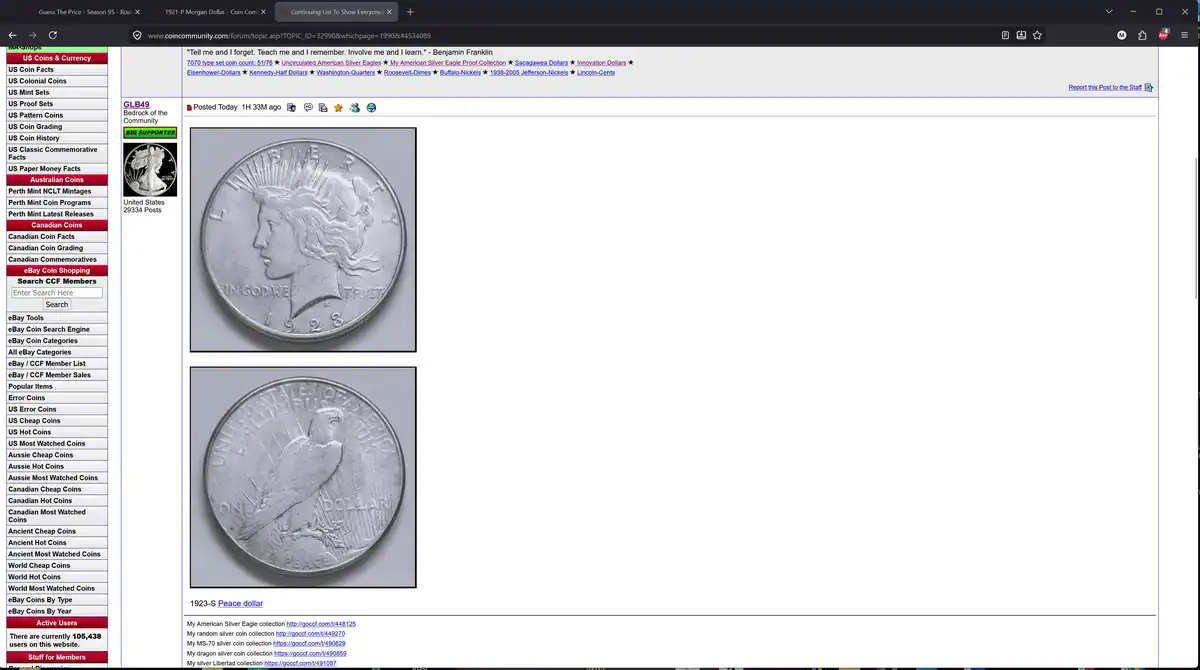The width and height of the screenshot is (1200, 670).
Task: Go back using the browser back arrow
Action: (12, 35)
